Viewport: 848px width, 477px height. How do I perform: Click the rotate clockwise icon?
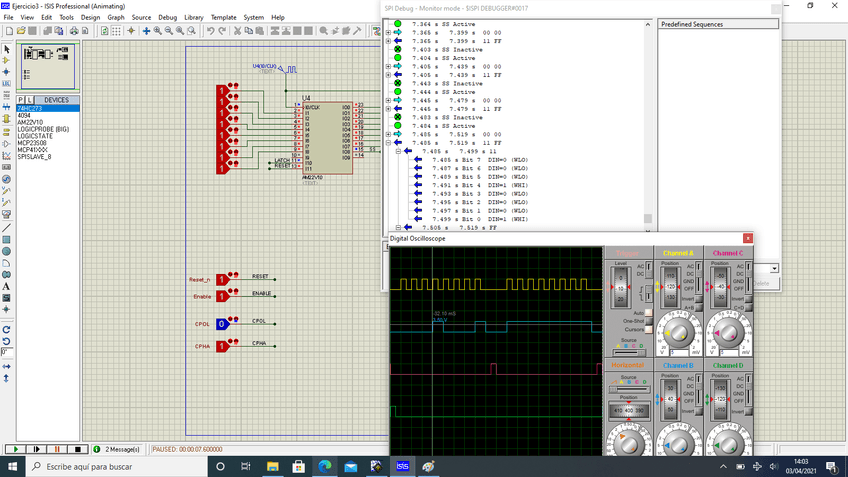(7, 329)
